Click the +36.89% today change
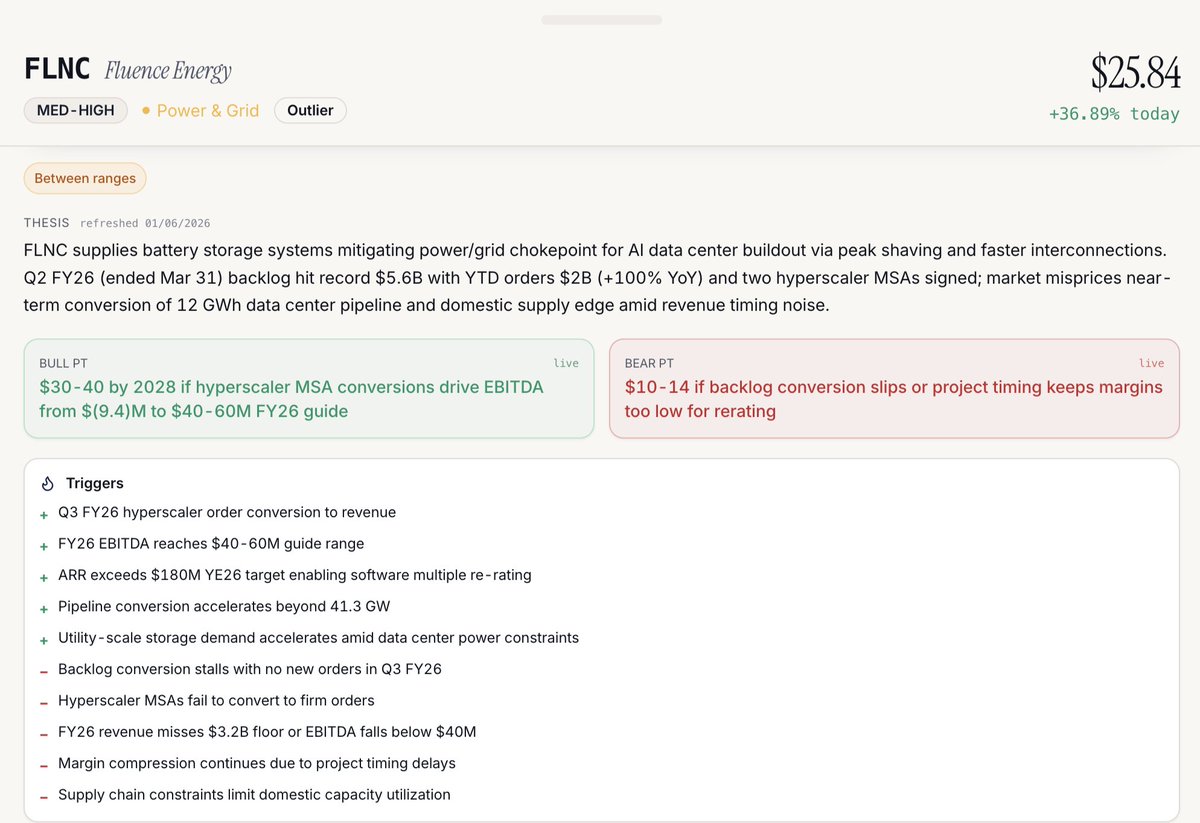Viewport: 1200px width, 823px height. tap(1114, 114)
